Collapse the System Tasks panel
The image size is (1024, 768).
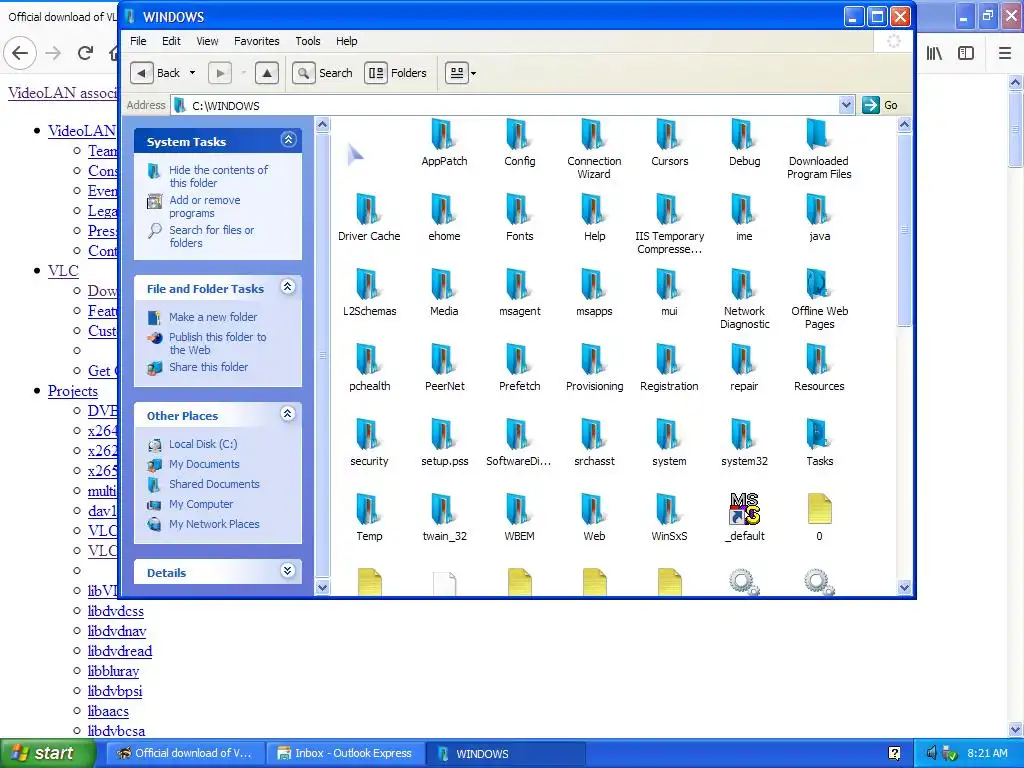tap(288, 140)
